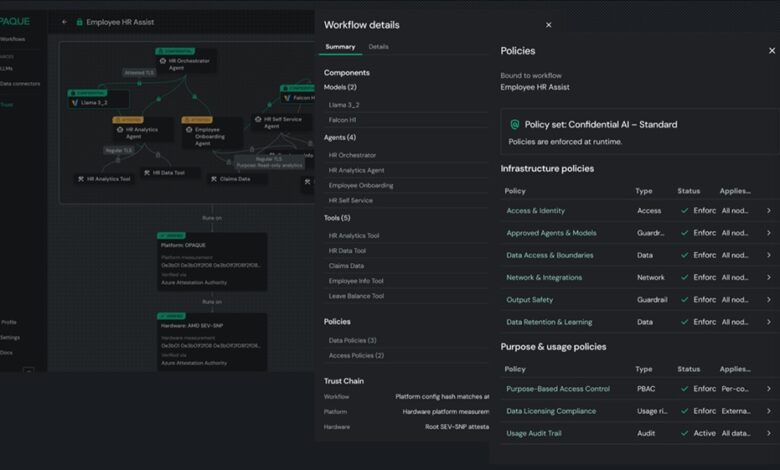Click the green lock icon by Employee HR Assist
This screenshot has width=780, height=470.
[x=79, y=22]
